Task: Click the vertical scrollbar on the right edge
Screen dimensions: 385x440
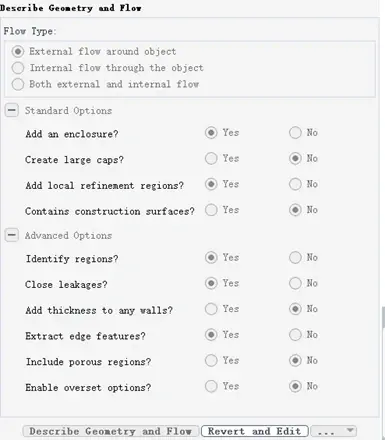Action: 383,317
